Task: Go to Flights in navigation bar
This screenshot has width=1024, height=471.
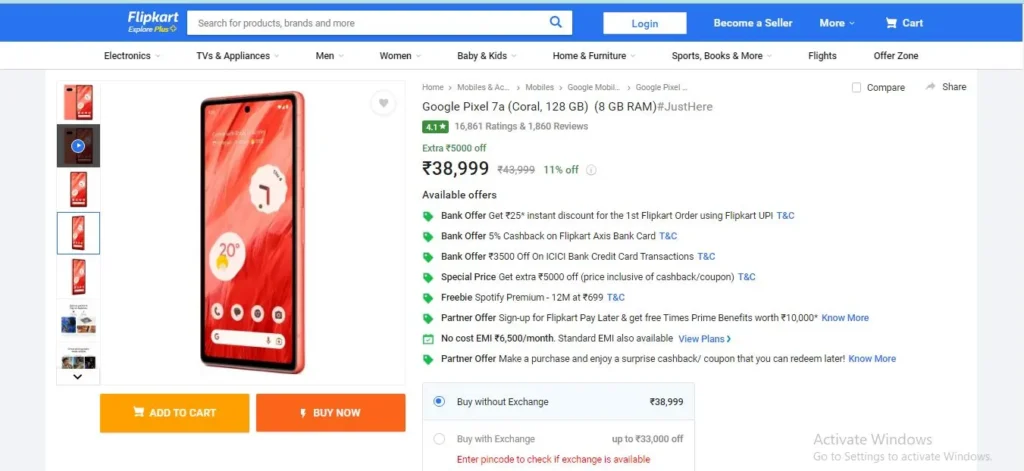Action: click(x=822, y=56)
